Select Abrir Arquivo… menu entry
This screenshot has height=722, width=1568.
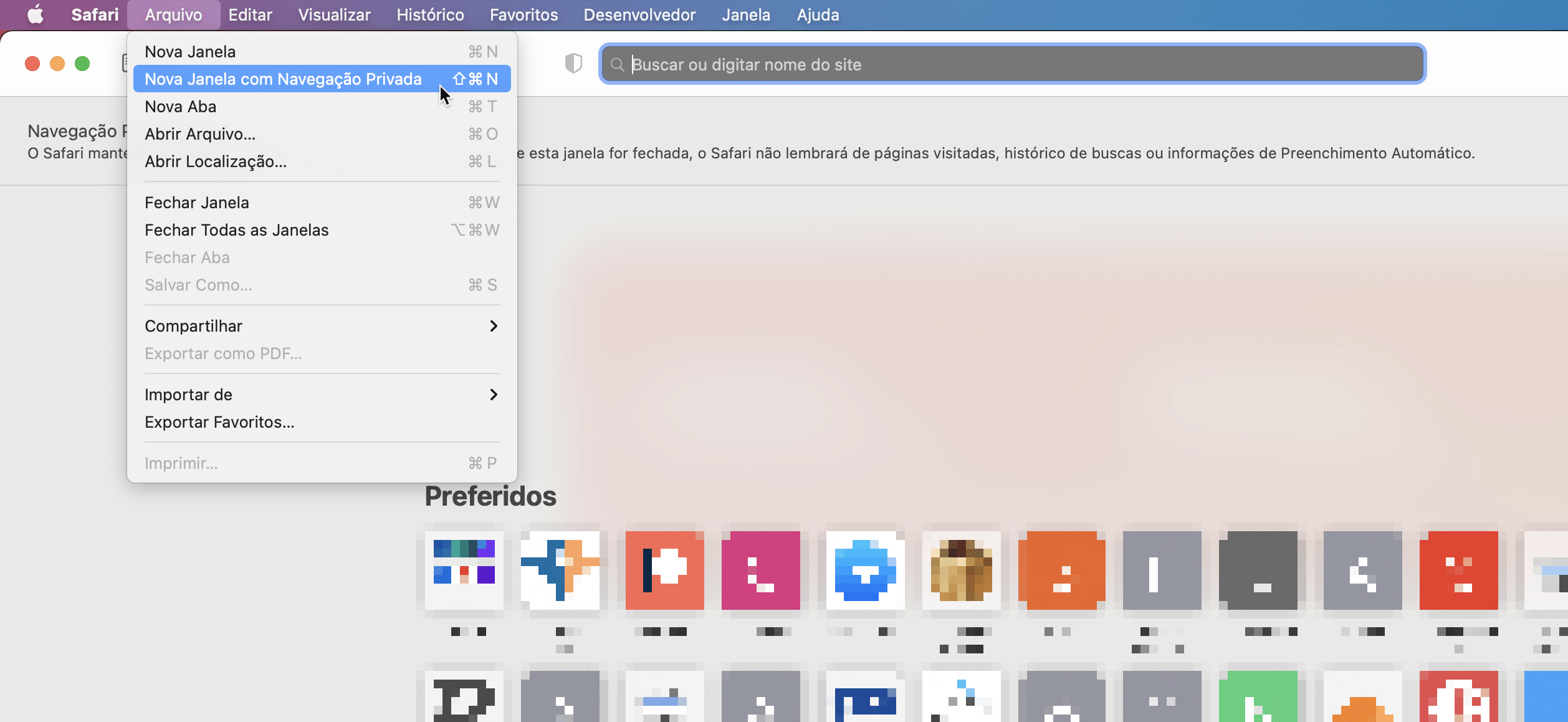coord(322,134)
